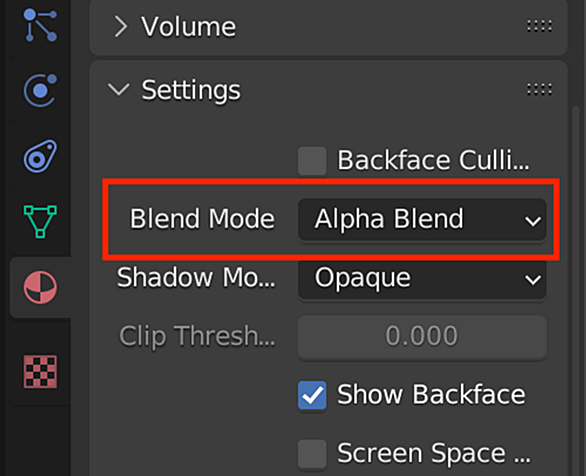This screenshot has height=476, width=586.
Task: Click the Blend Mode label text
Action: 202,219
